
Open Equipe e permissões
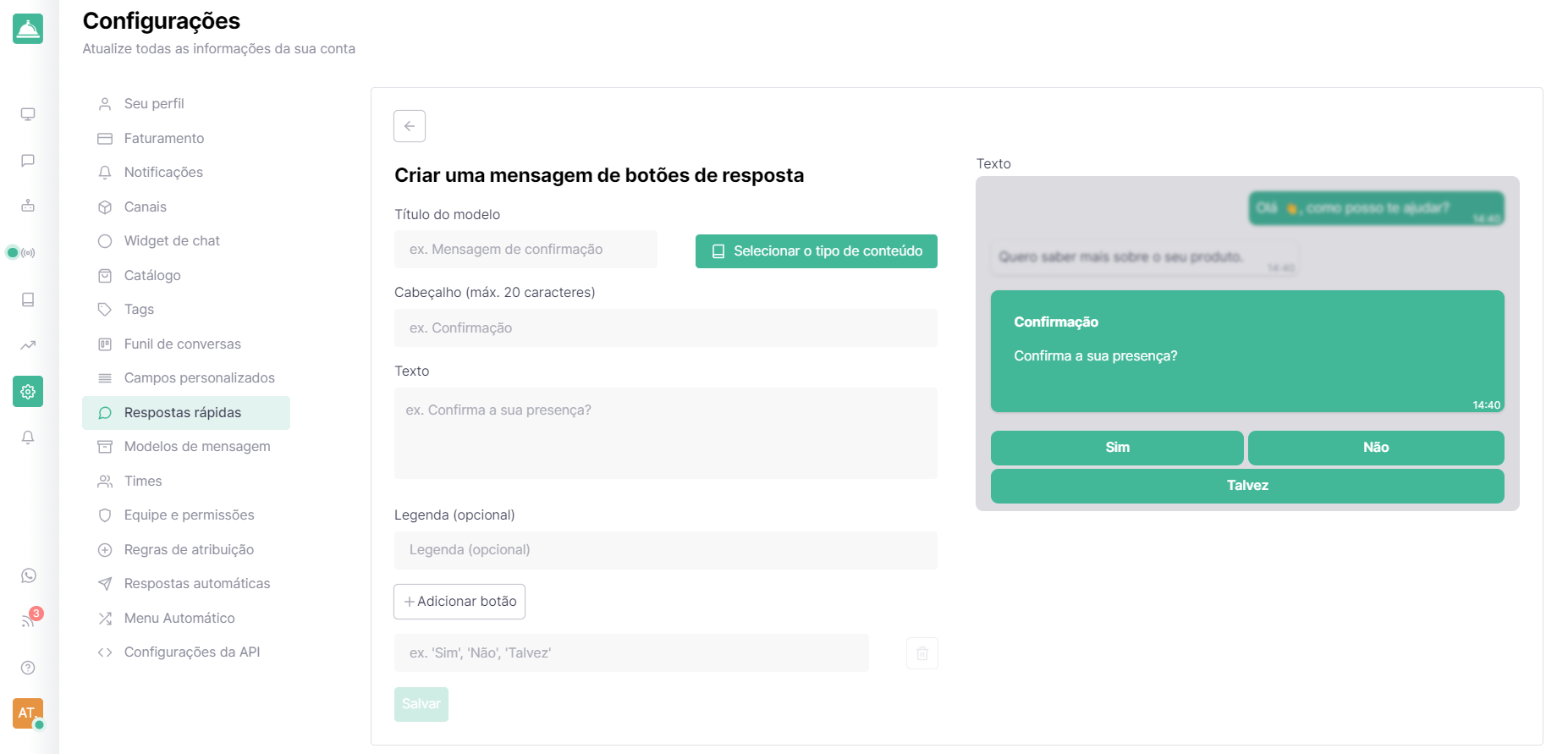186,515
